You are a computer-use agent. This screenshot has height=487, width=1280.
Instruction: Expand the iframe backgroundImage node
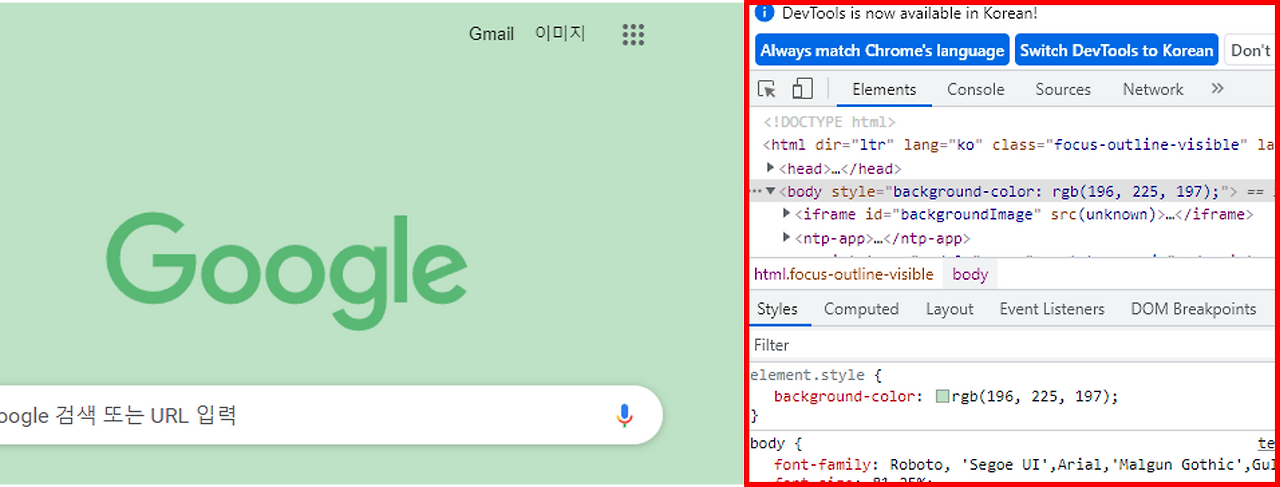pos(787,214)
